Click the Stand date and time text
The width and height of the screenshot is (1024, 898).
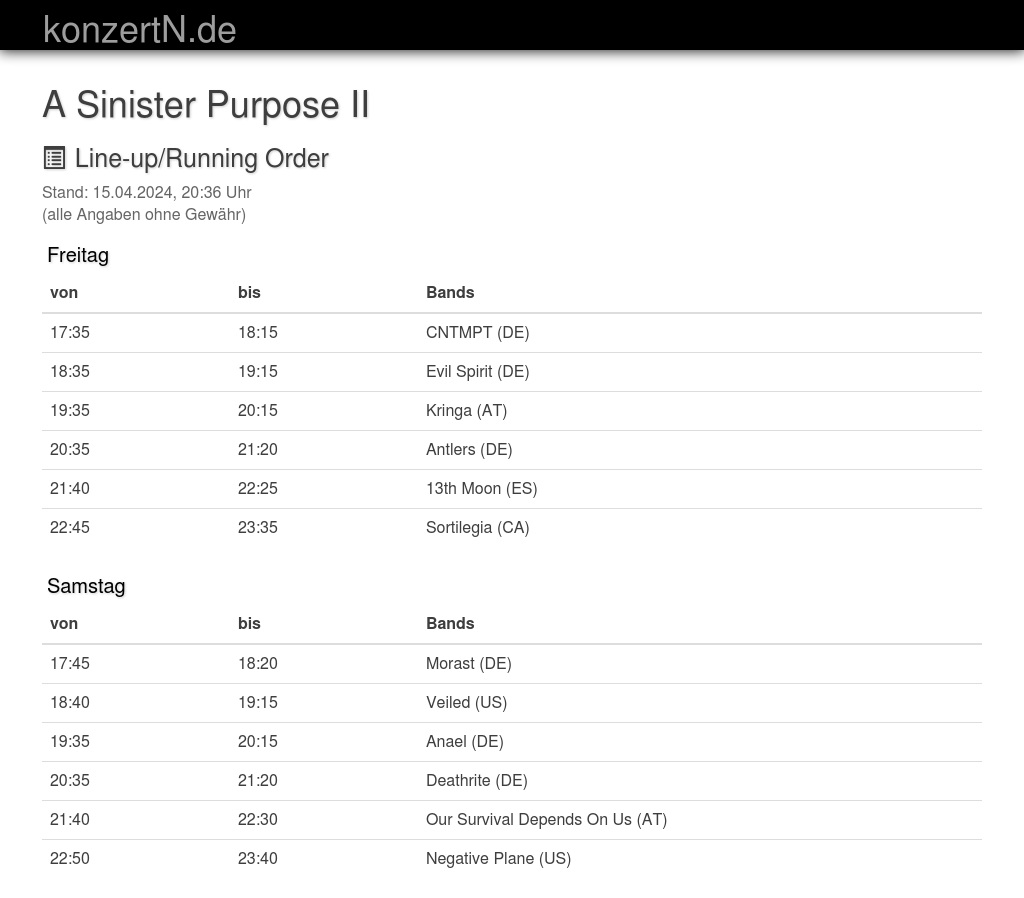pyautogui.click(x=147, y=192)
